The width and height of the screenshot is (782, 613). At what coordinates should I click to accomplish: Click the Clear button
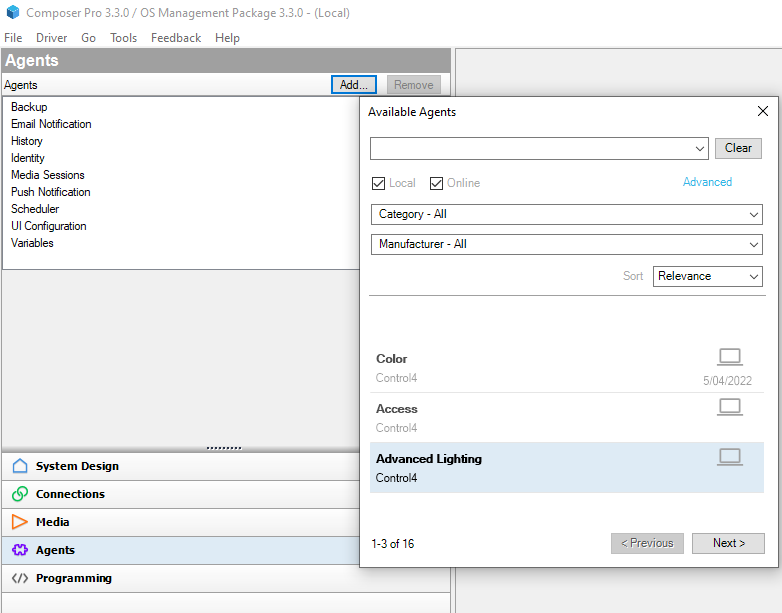pos(738,148)
